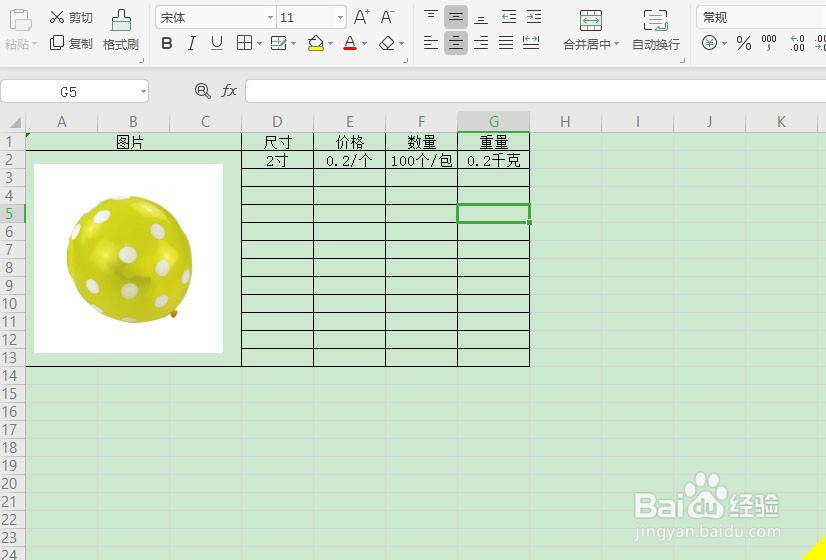This screenshot has height=560, width=826.
Task: Decrease font size with A-
Action: coord(387,17)
